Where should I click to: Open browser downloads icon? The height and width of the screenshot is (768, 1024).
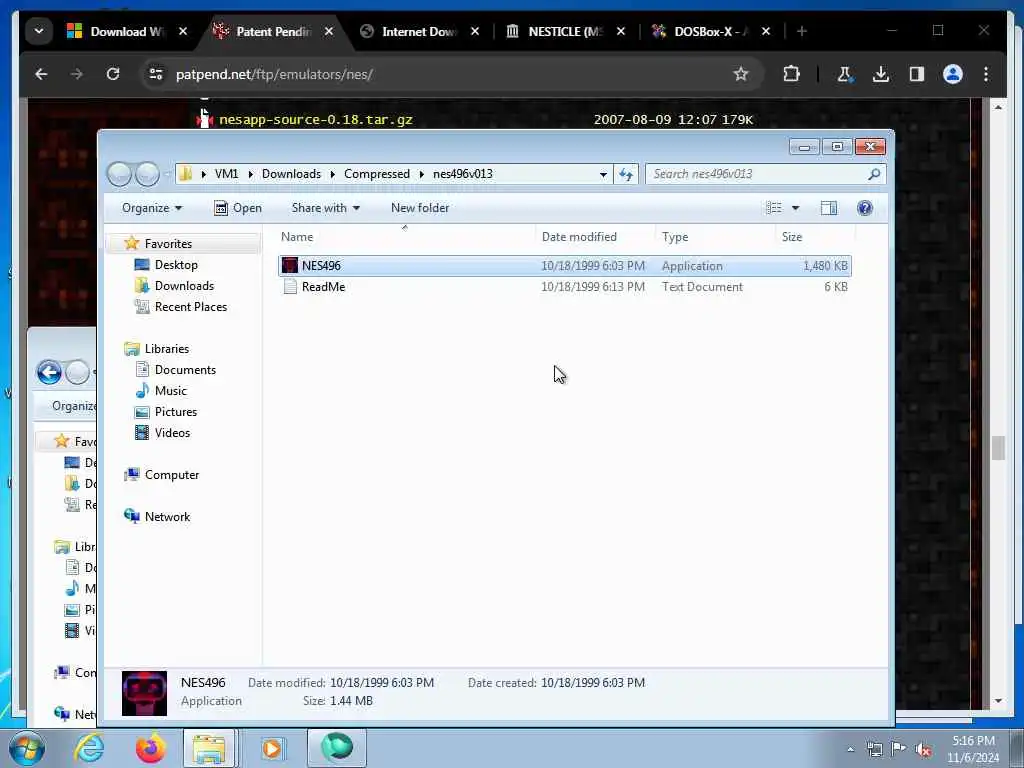(880, 74)
